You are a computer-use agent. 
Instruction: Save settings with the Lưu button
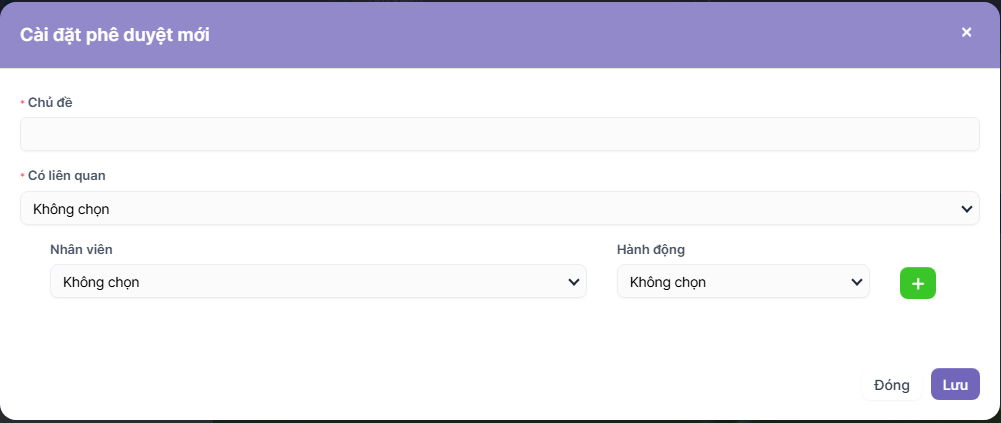[955, 385]
